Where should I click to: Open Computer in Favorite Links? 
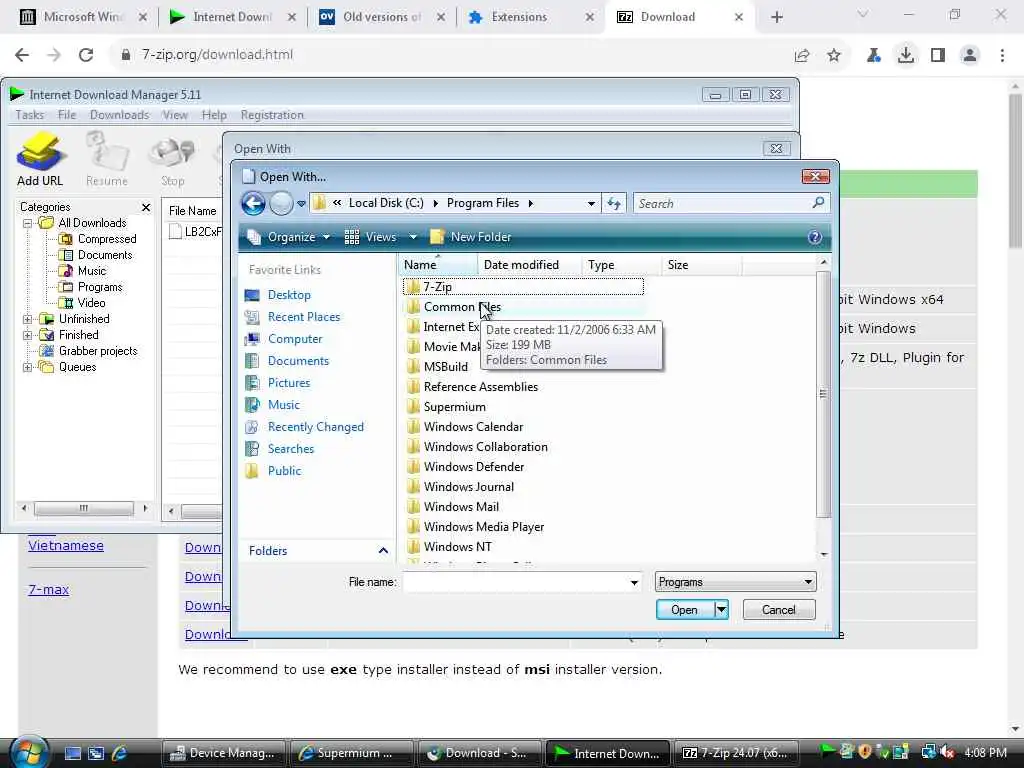point(295,339)
